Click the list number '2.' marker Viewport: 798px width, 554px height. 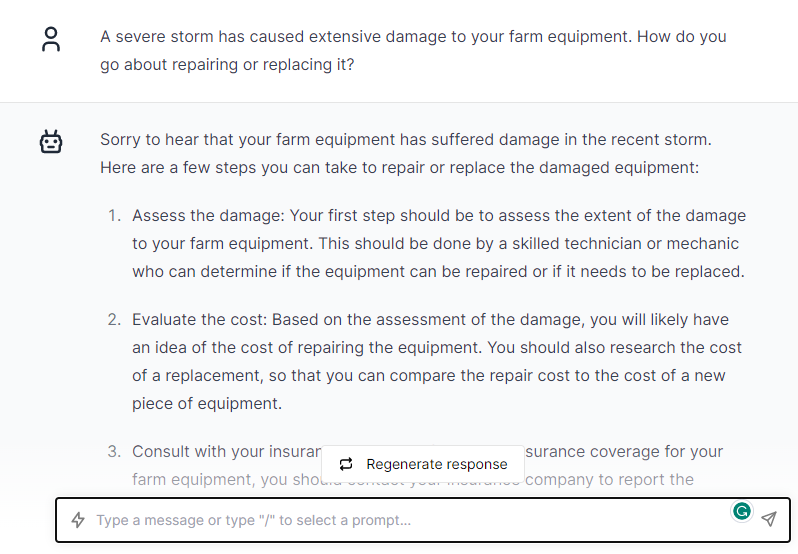(x=115, y=319)
